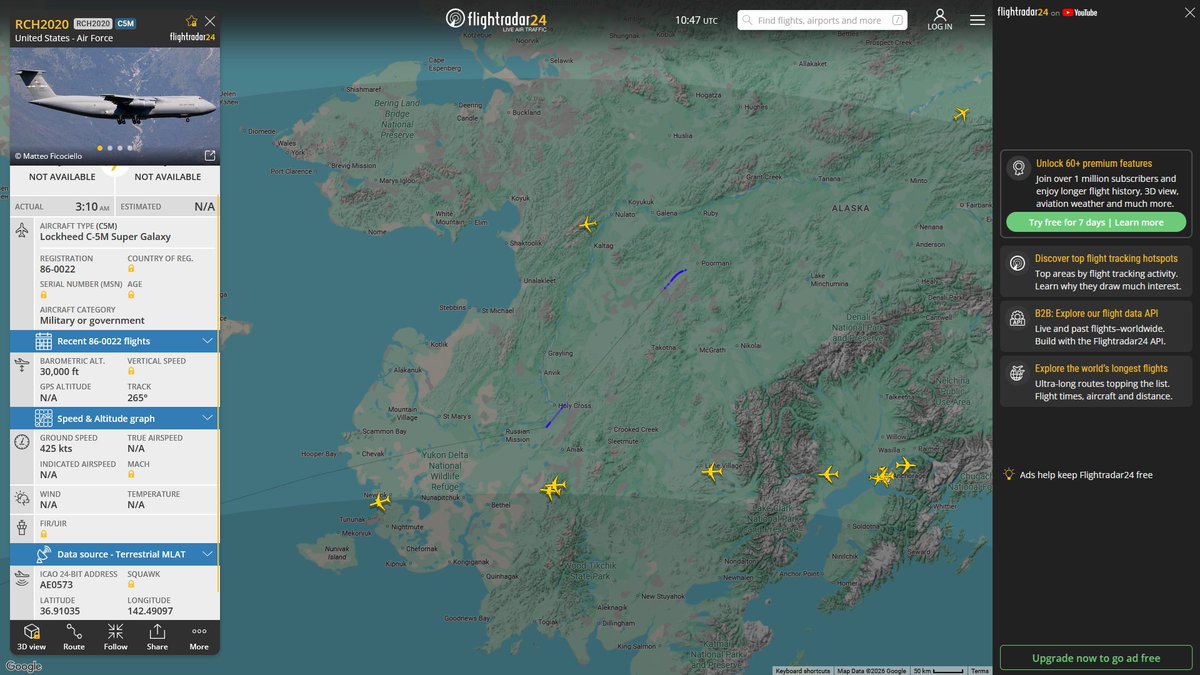Open Discover top flight tracking hotspots
The width and height of the screenshot is (1200, 675).
click(x=1098, y=273)
